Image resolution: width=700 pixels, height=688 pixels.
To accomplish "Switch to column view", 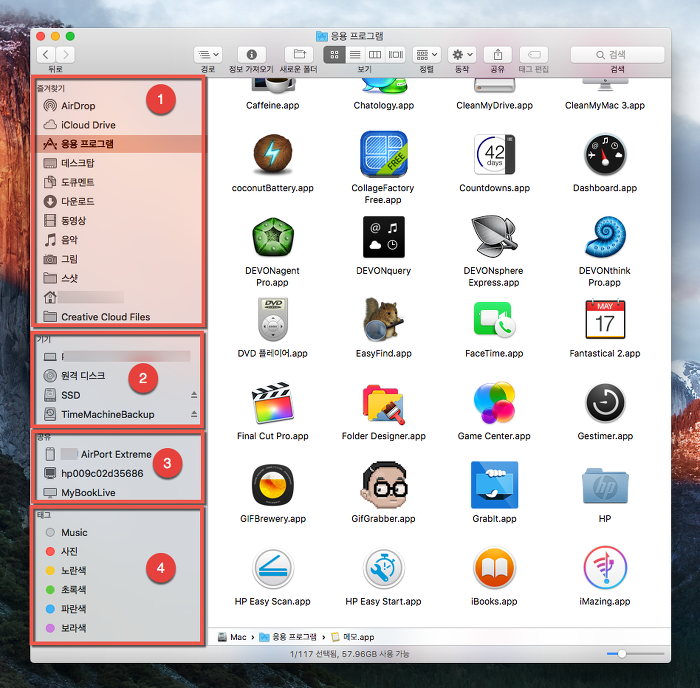I will tap(375, 54).
